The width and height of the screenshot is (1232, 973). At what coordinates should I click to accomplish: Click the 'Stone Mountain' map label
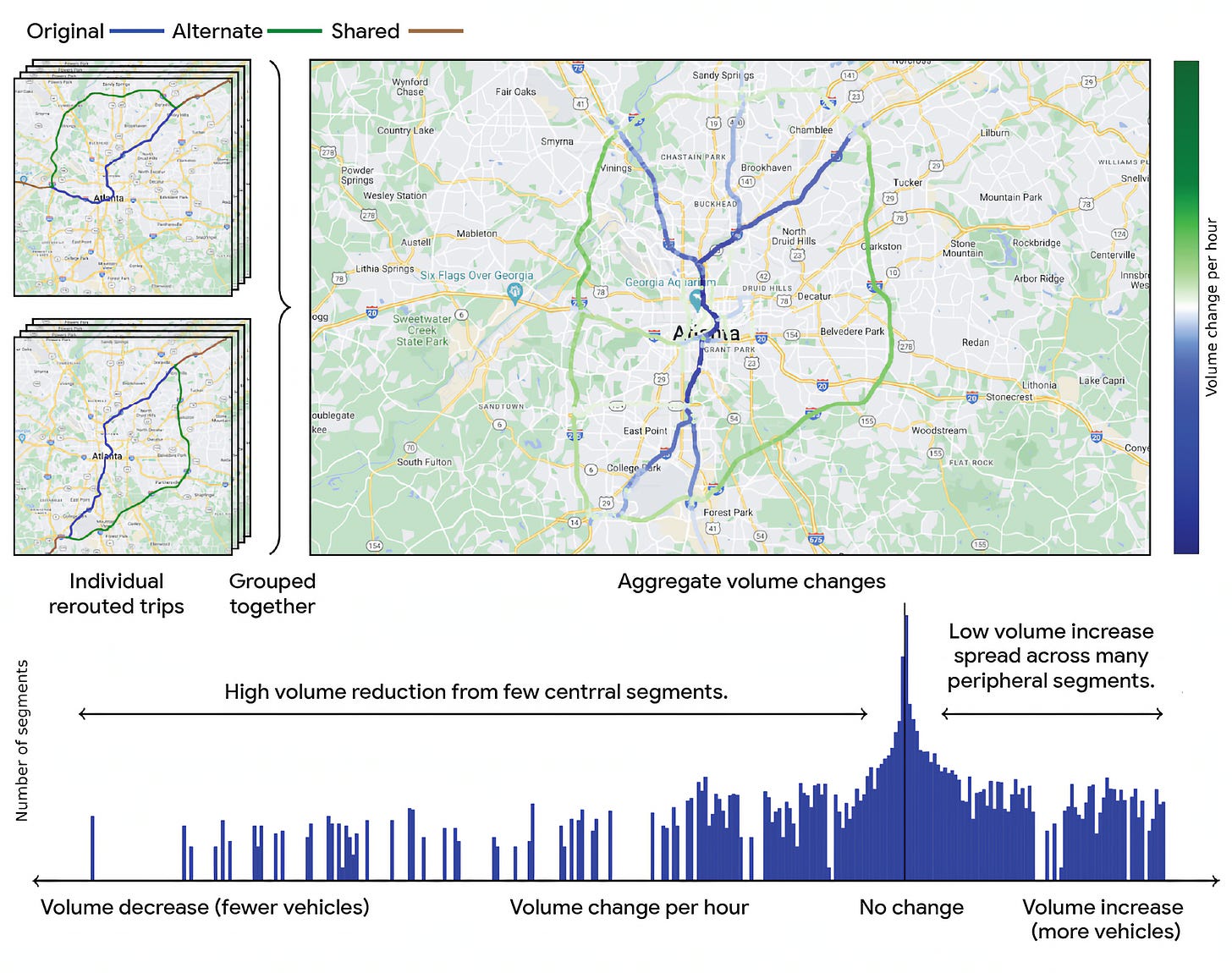[x=963, y=249]
